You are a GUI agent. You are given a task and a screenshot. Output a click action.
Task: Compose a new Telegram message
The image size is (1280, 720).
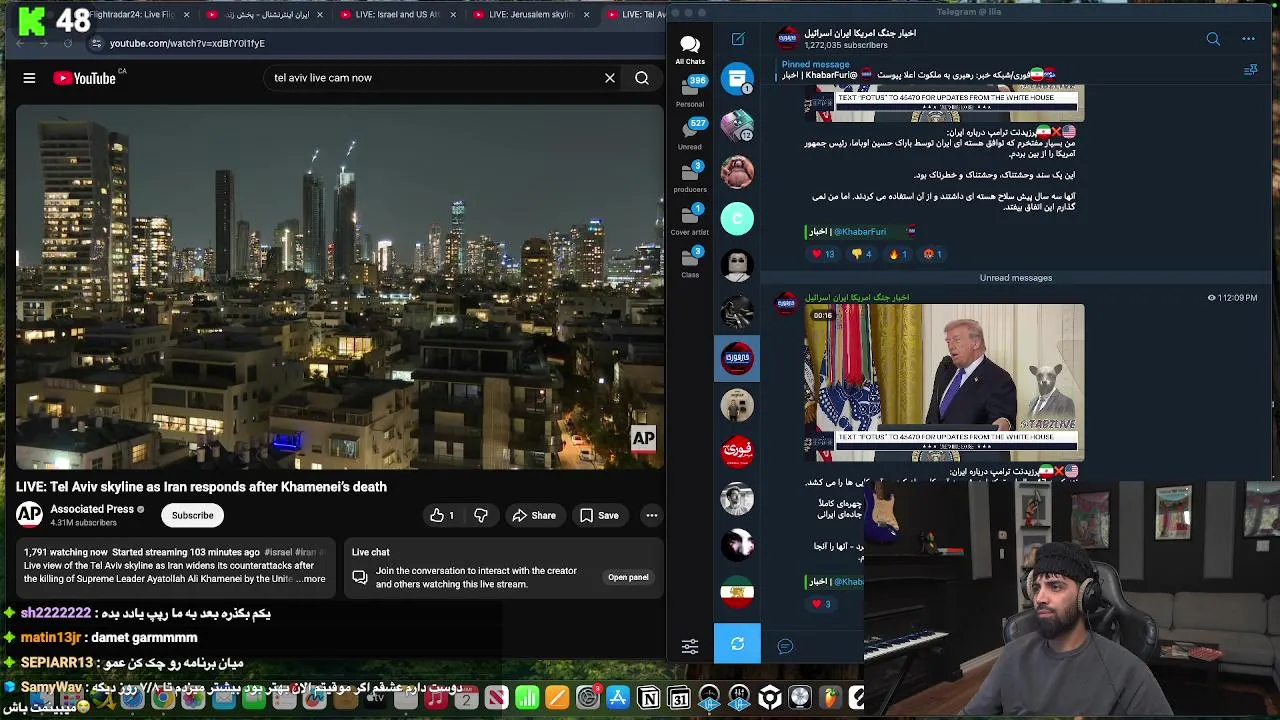click(738, 39)
